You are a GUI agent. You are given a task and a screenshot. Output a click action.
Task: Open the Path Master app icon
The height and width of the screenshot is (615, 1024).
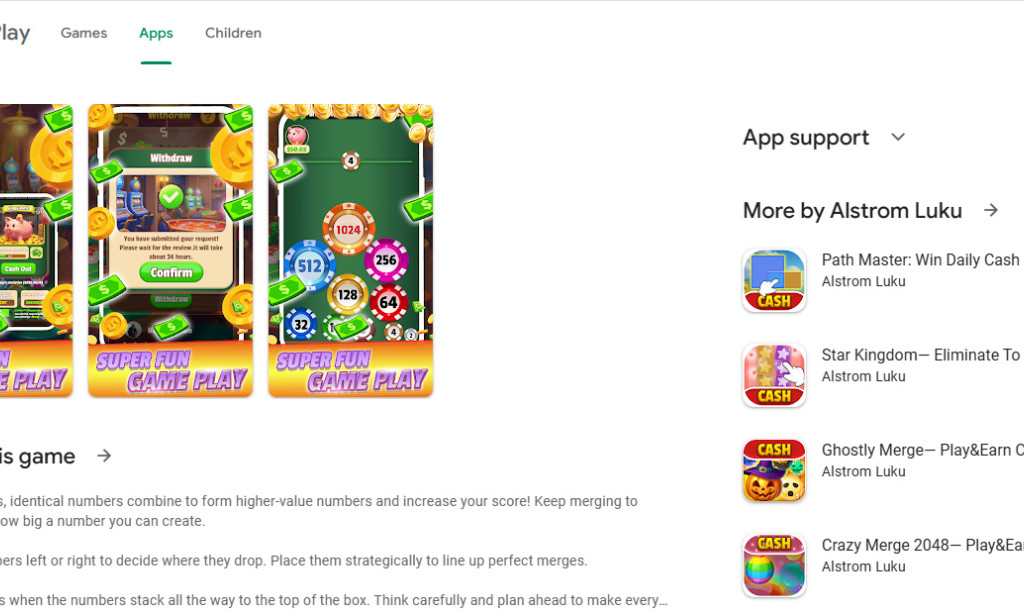[x=774, y=281]
